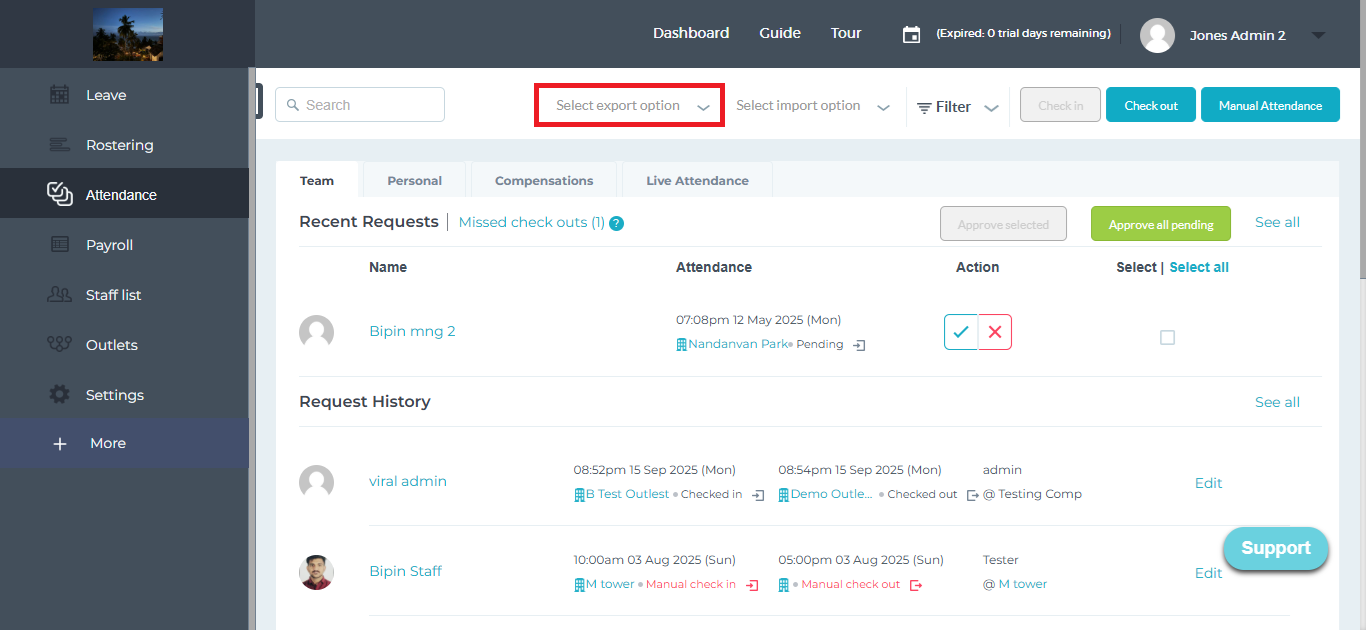This screenshot has height=630, width=1366.
Task: Open Settings gear in sidebar
Action: point(60,395)
